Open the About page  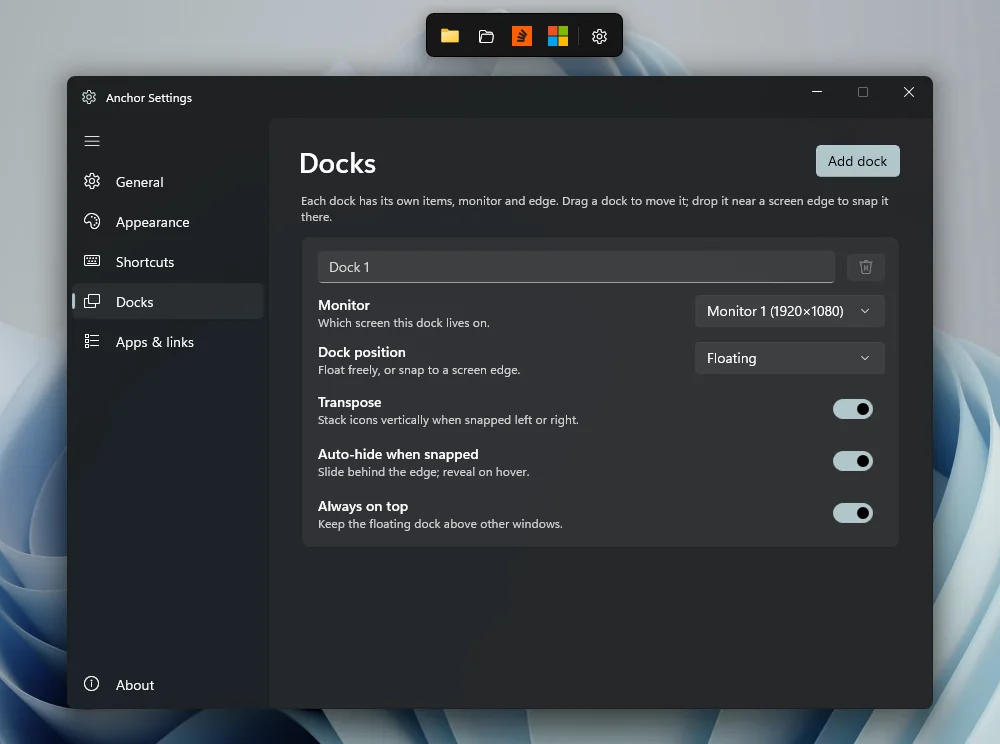[x=168, y=685]
